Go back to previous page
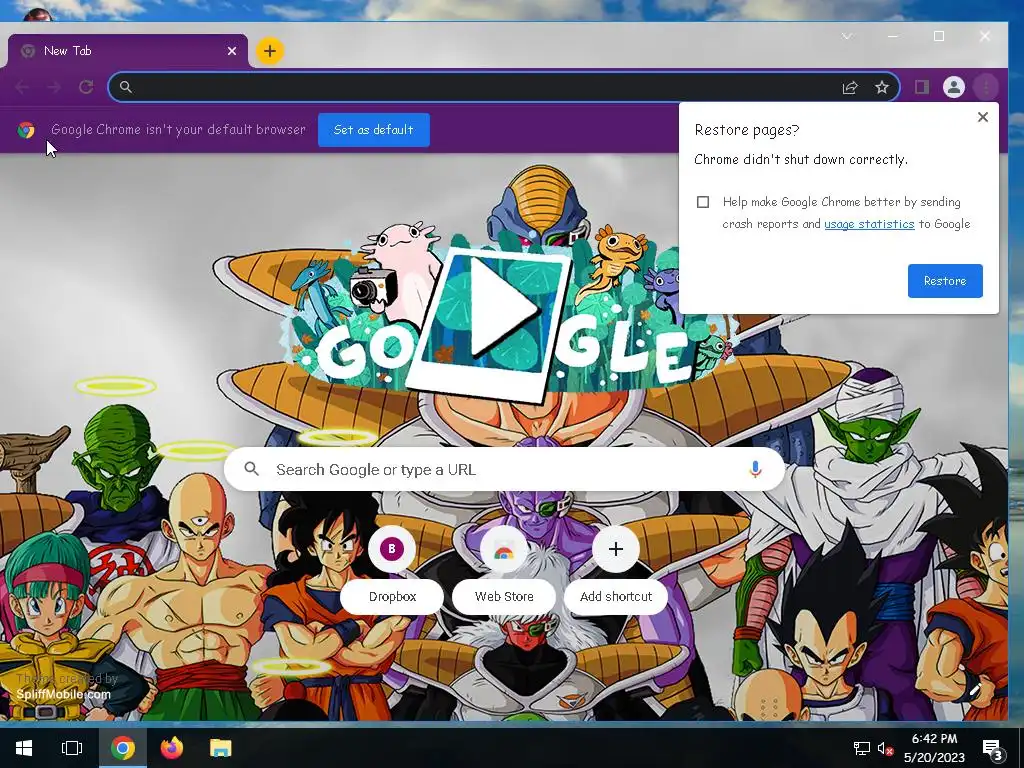This screenshot has width=1024, height=768. coord(22,87)
